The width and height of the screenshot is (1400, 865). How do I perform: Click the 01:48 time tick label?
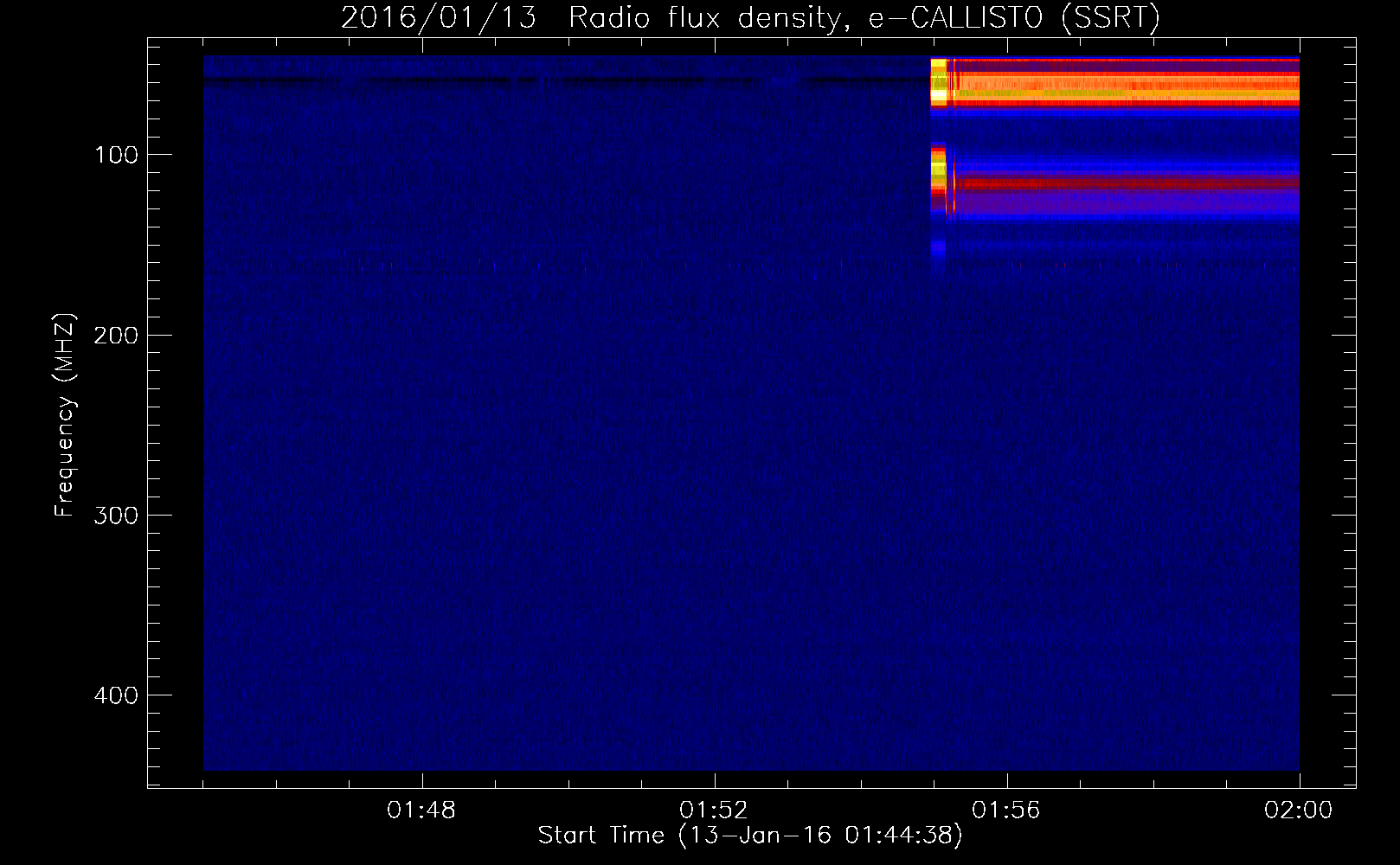(x=421, y=811)
